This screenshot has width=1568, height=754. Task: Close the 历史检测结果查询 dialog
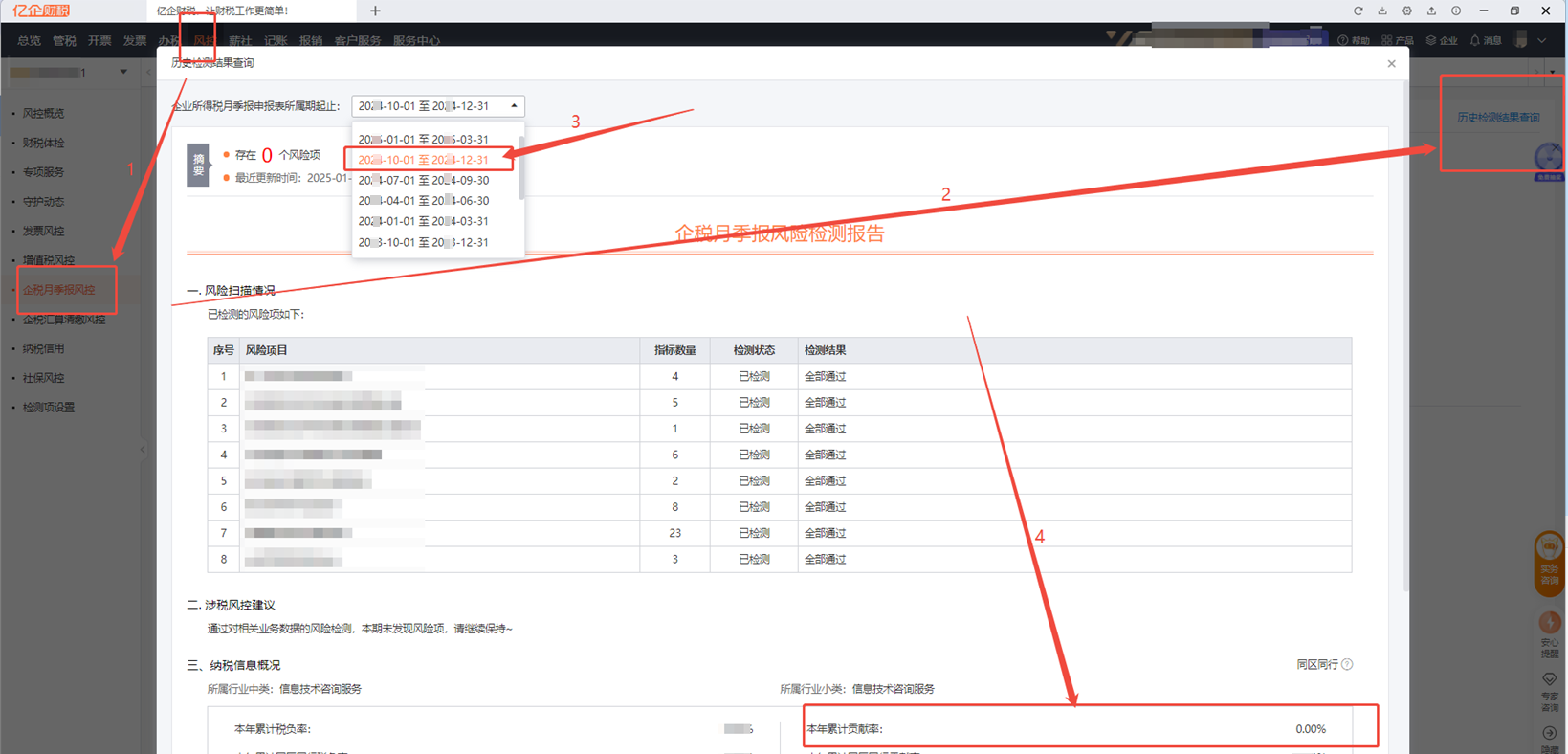coord(1391,63)
